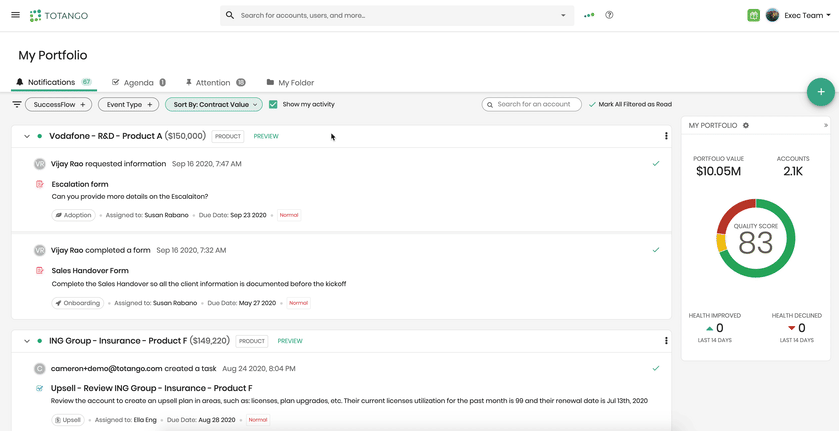This screenshot has width=839, height=431.
Task: Open Upsell - Review ING Group task title
Action: click(151, 388)
